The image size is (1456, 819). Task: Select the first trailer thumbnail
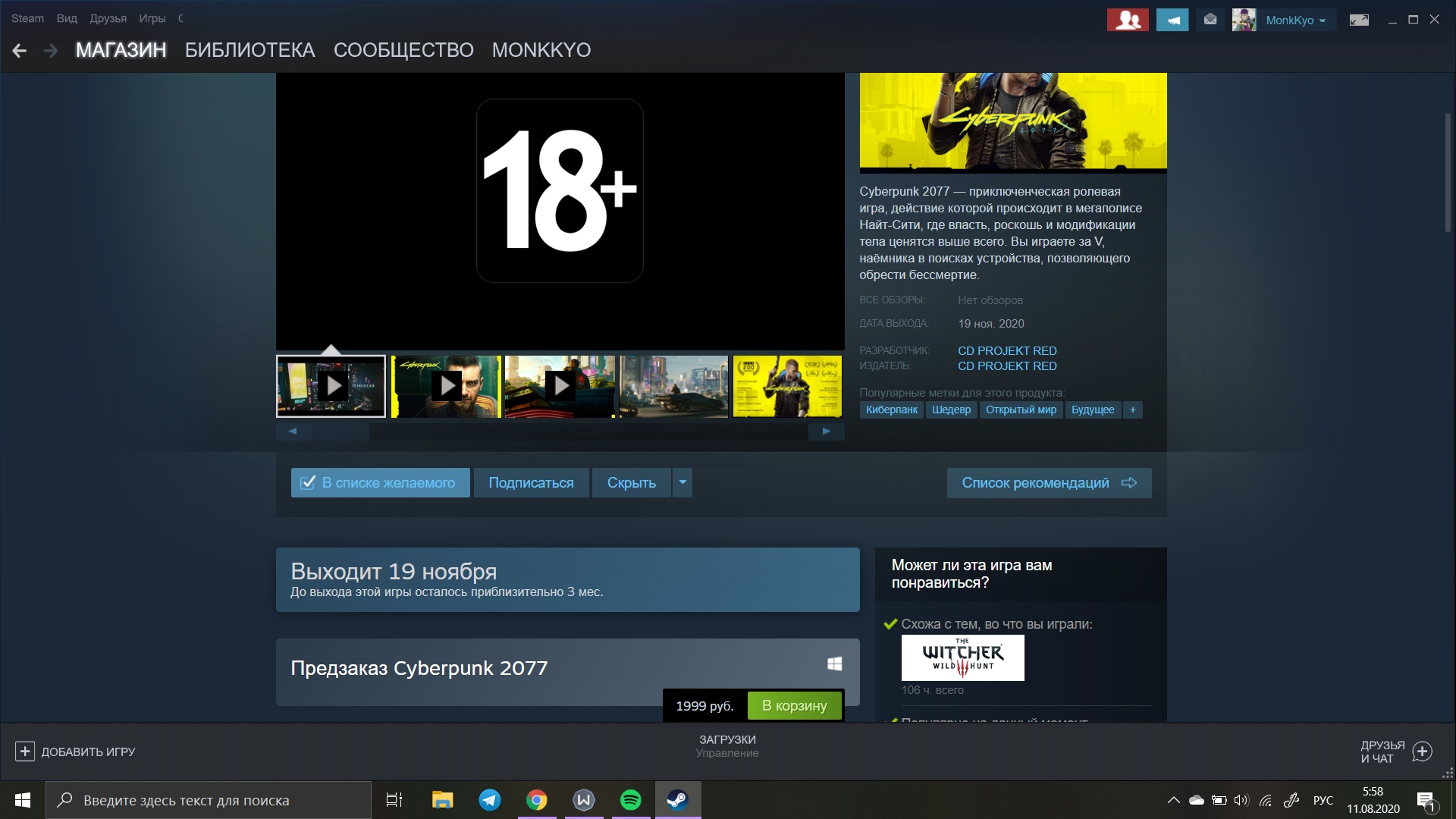[x=331, y=387]
